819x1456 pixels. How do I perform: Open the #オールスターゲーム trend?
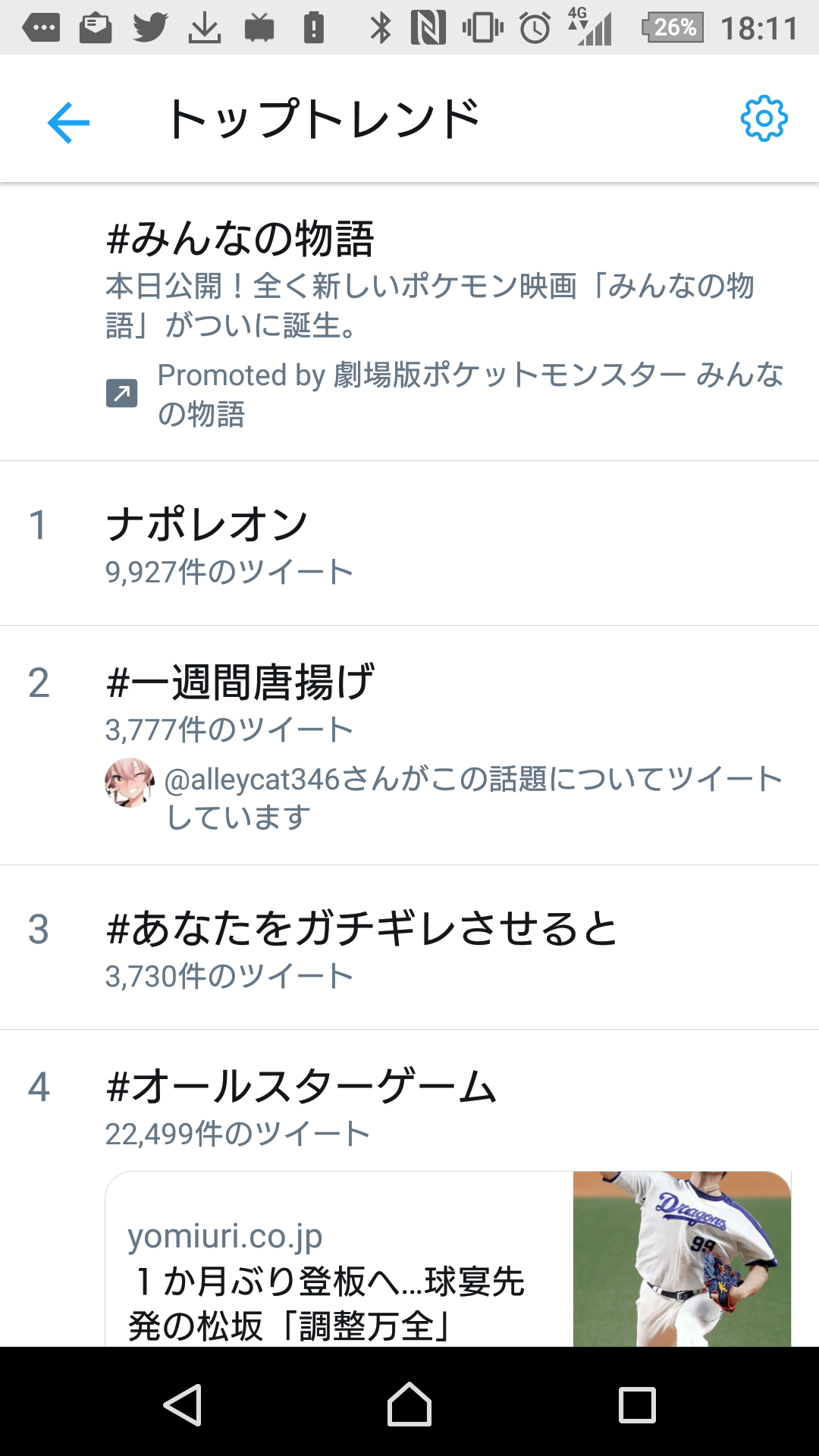[x=302, y=1086]
